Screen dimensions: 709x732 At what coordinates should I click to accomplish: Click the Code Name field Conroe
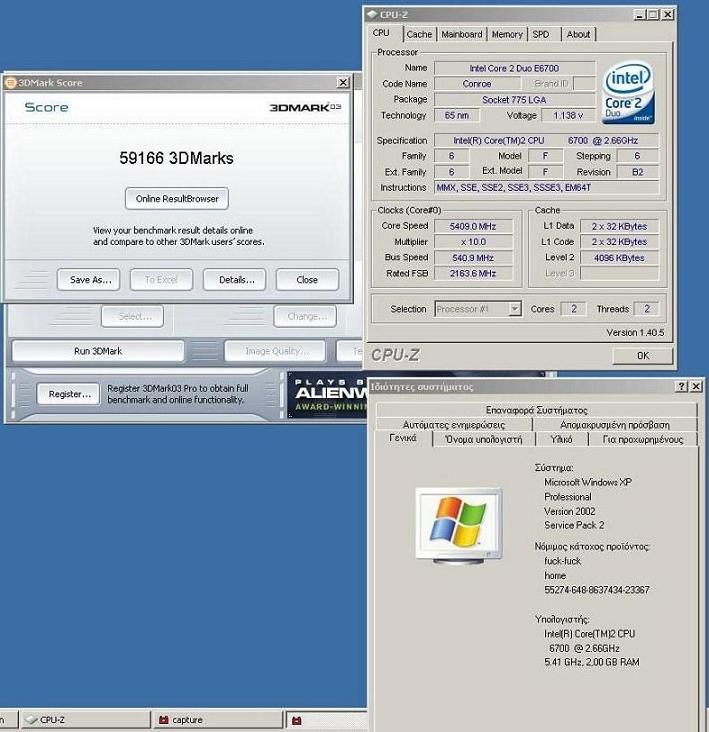[477, 84]
